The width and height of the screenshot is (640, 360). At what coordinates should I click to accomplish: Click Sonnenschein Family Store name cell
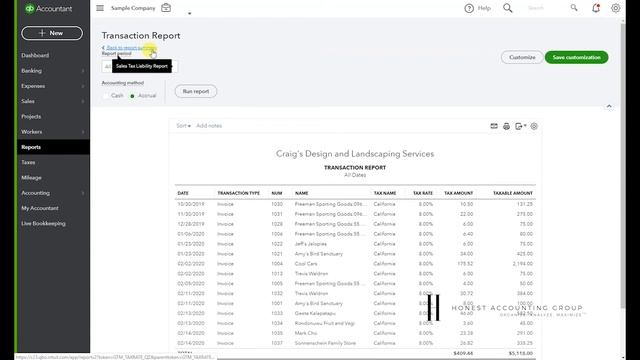coord(325,343)
